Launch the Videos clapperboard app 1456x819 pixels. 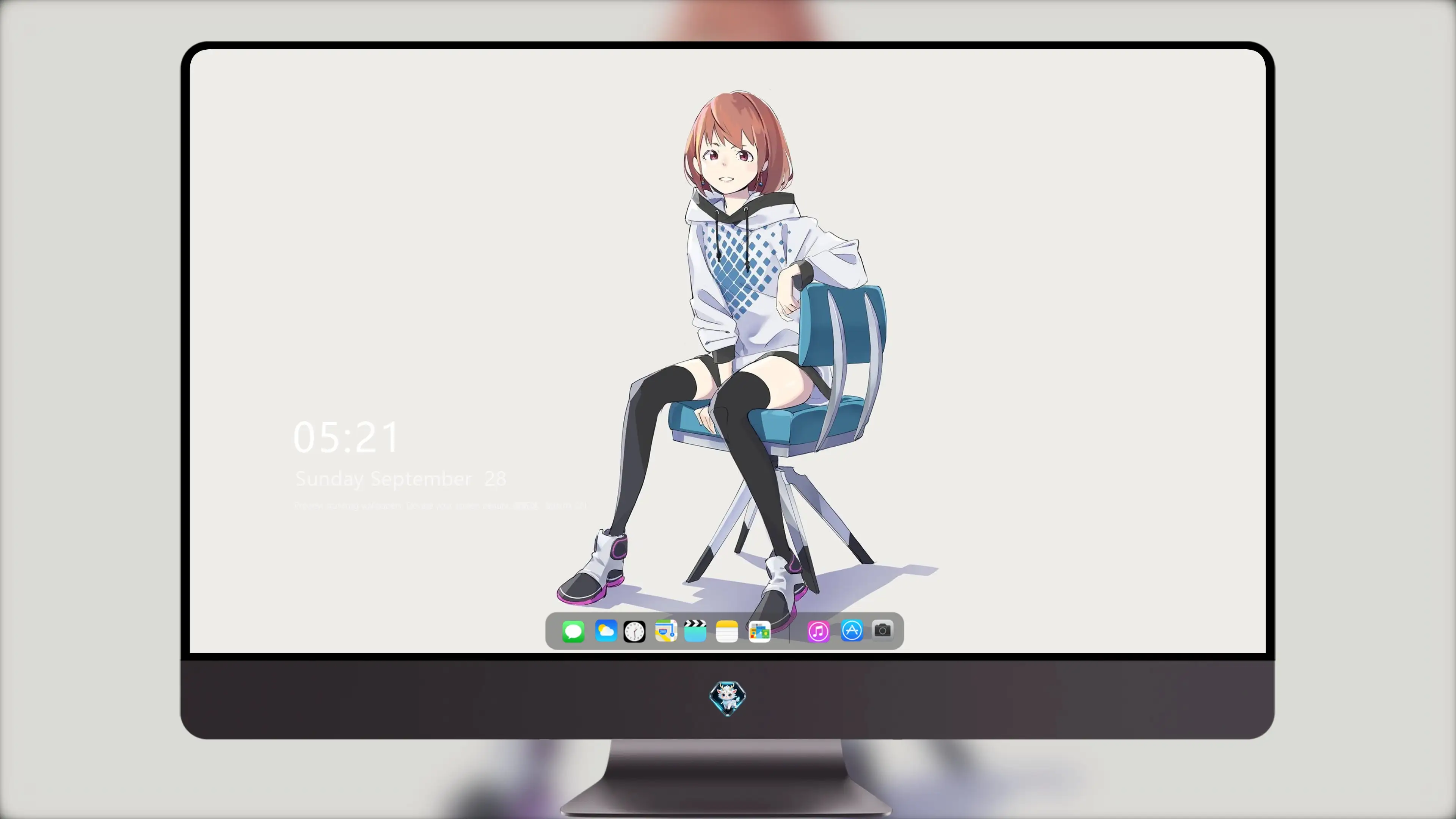click(x=695, y=631)
